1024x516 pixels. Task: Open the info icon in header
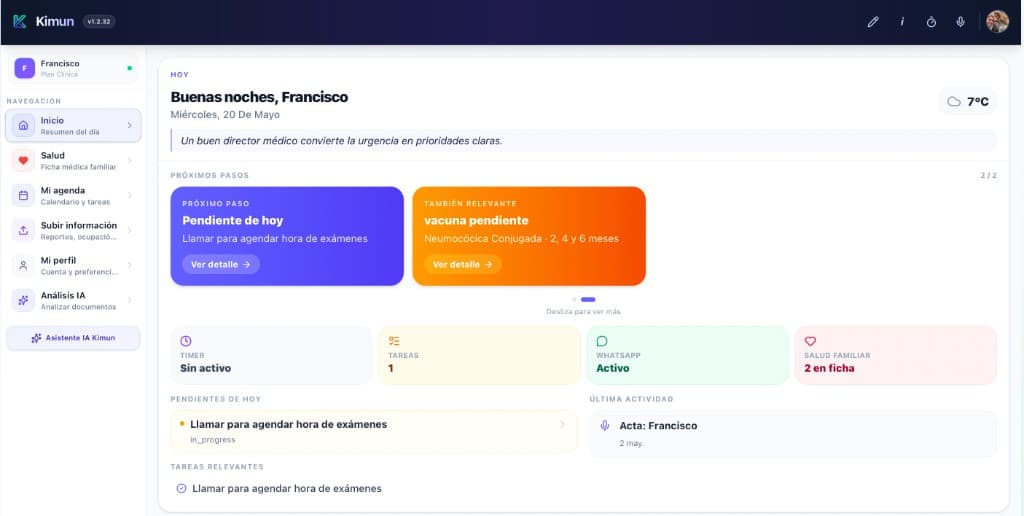tap(902, 22)
